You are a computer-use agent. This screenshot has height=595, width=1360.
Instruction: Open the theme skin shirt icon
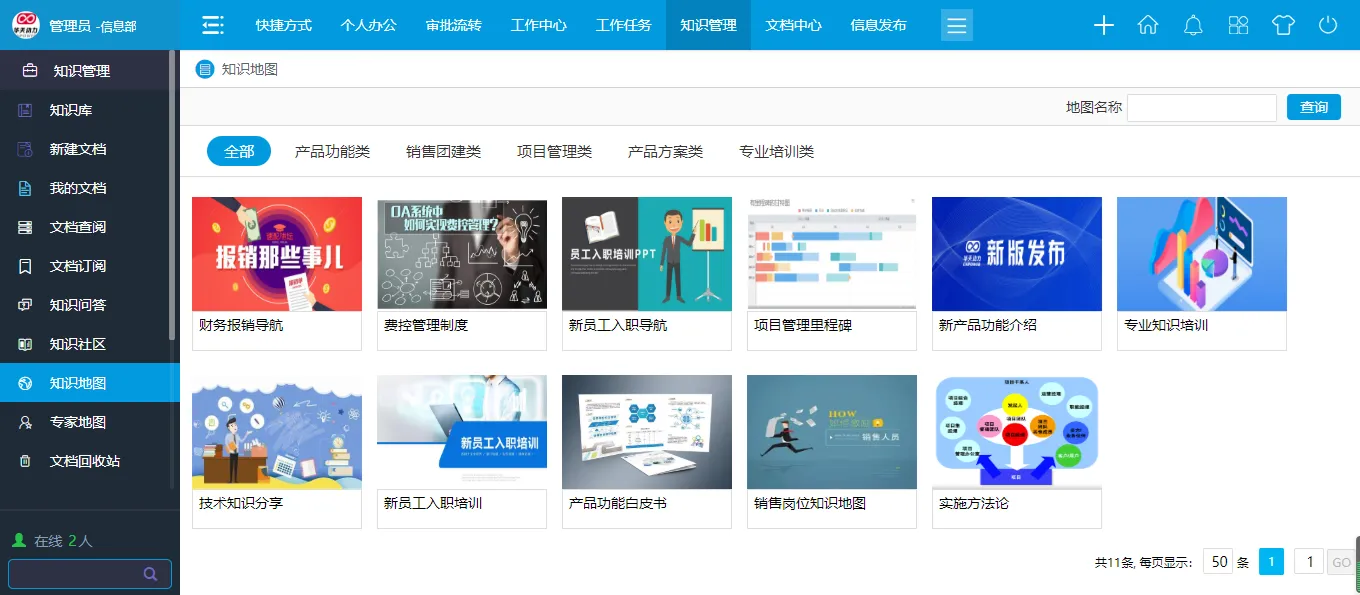(x=1283, y=26)
